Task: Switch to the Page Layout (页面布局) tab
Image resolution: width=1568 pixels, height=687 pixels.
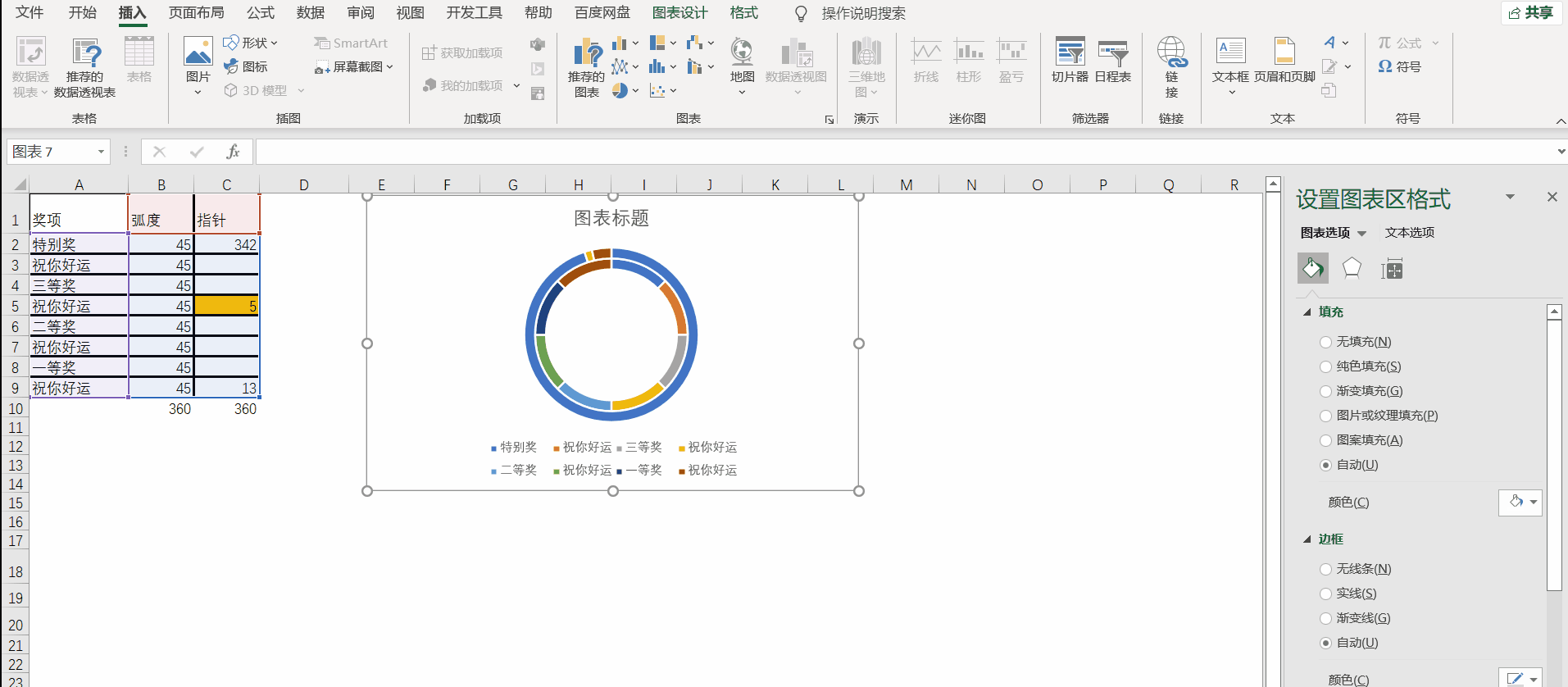Action: 196,13
